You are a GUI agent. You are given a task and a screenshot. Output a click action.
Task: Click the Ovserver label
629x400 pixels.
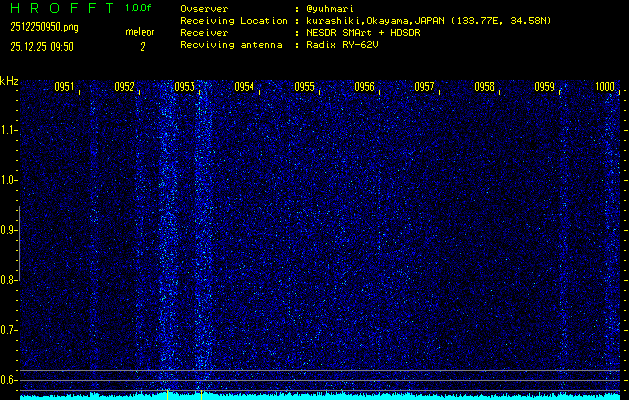[204, 9]
